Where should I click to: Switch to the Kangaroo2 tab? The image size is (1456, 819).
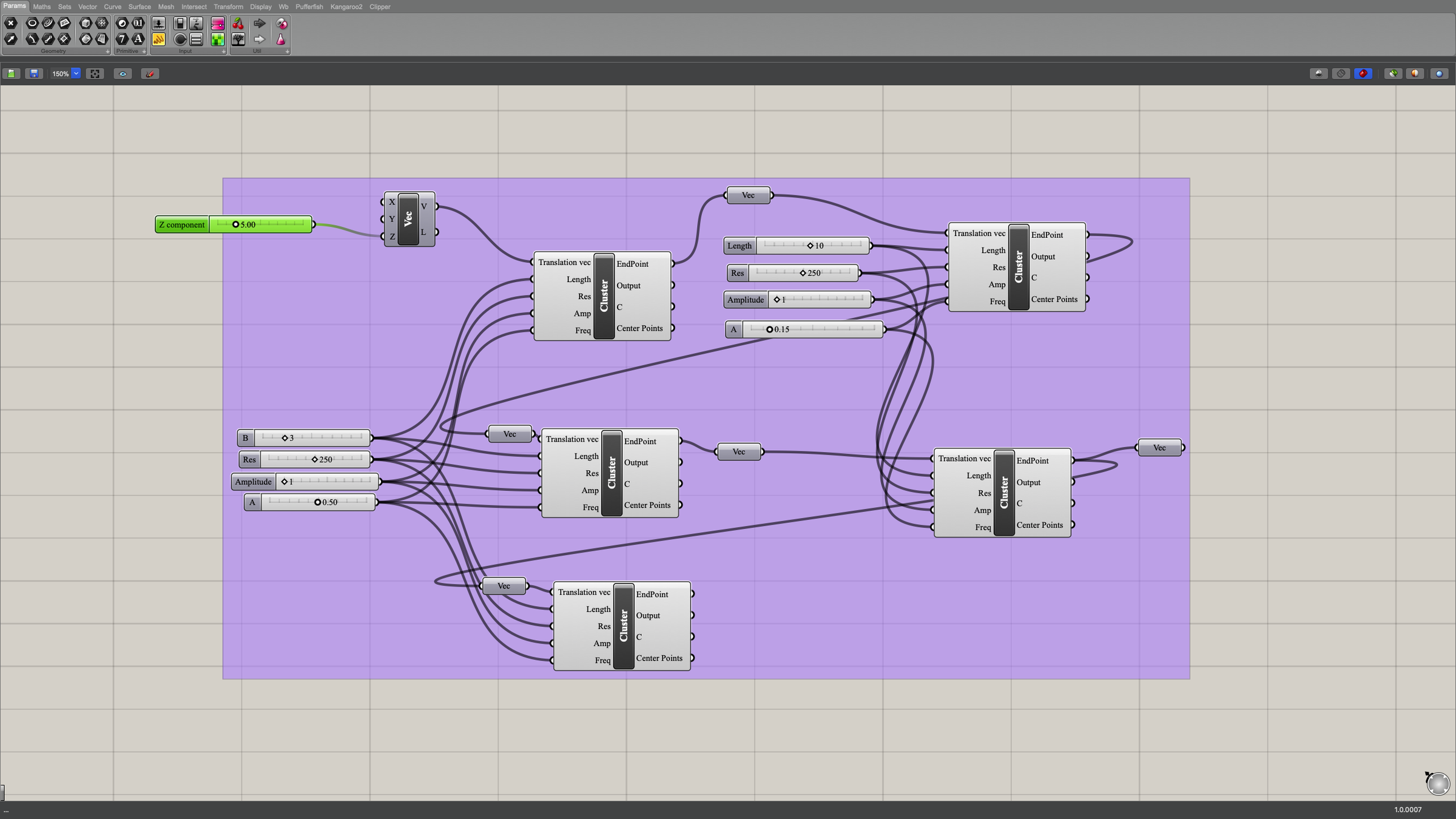pos(346,7)
